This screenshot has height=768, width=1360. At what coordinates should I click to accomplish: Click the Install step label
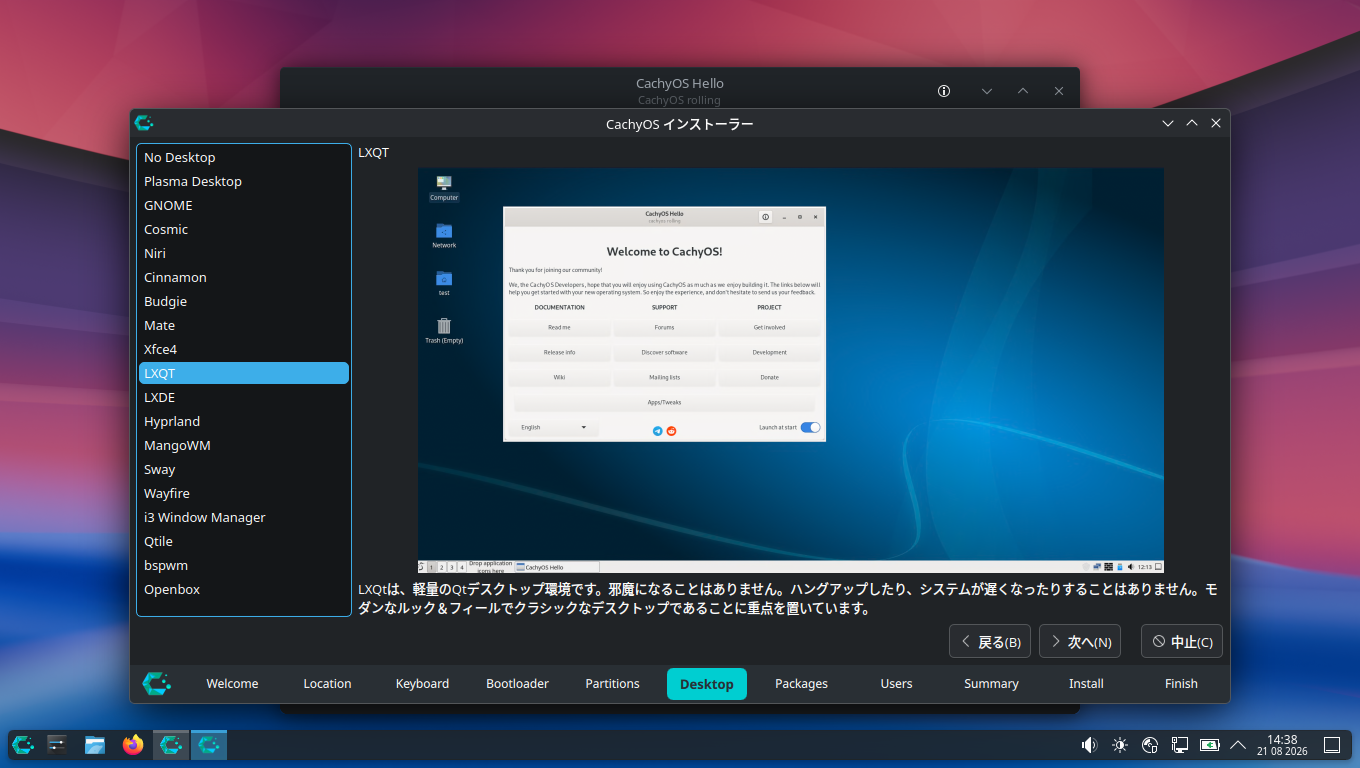(1086, 684)
